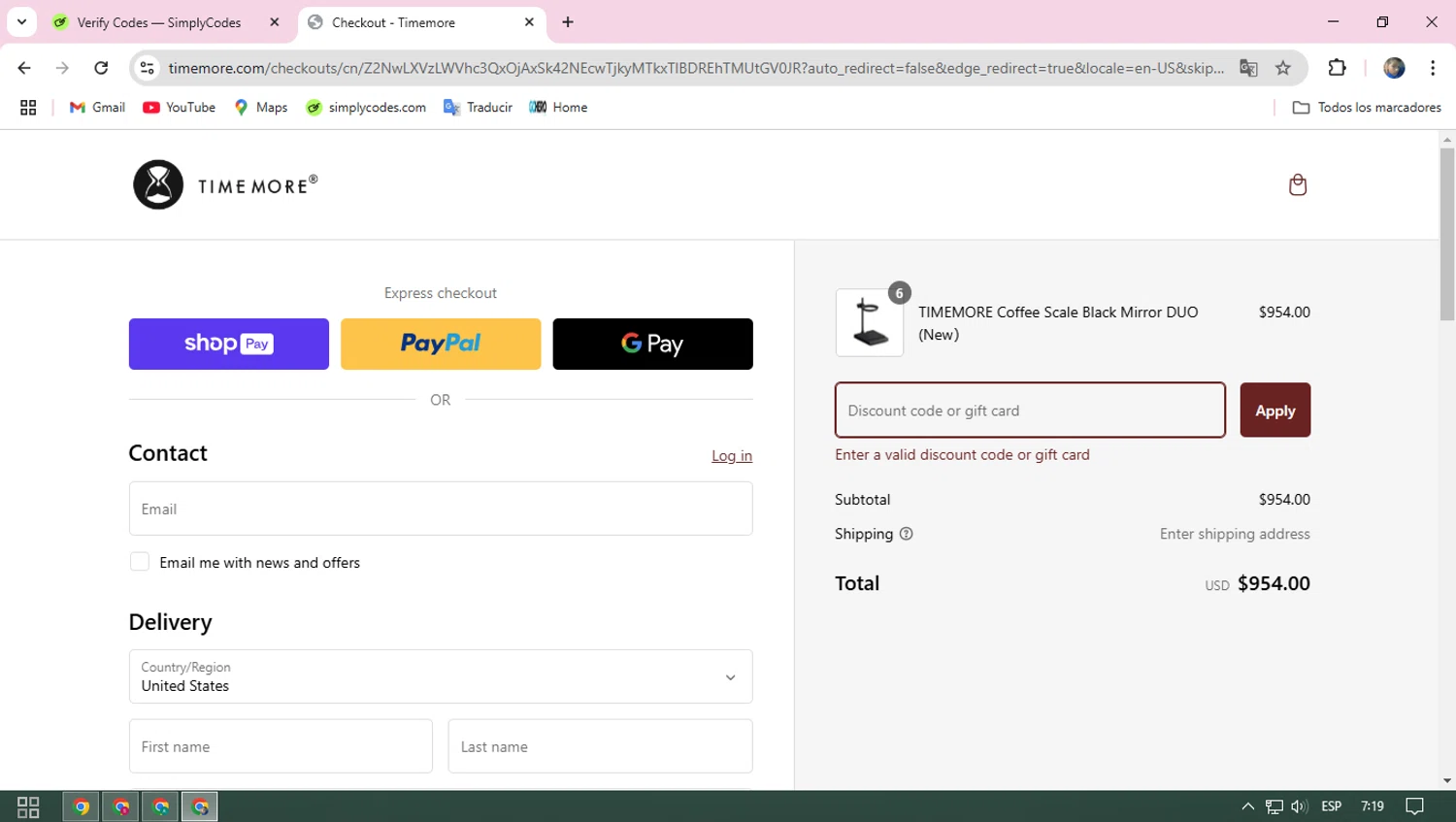Screen dimensions: 1456x822
Task: Open the browser extensions puzzle icon
Action: pyautogui.click(x=1337, y=68)
